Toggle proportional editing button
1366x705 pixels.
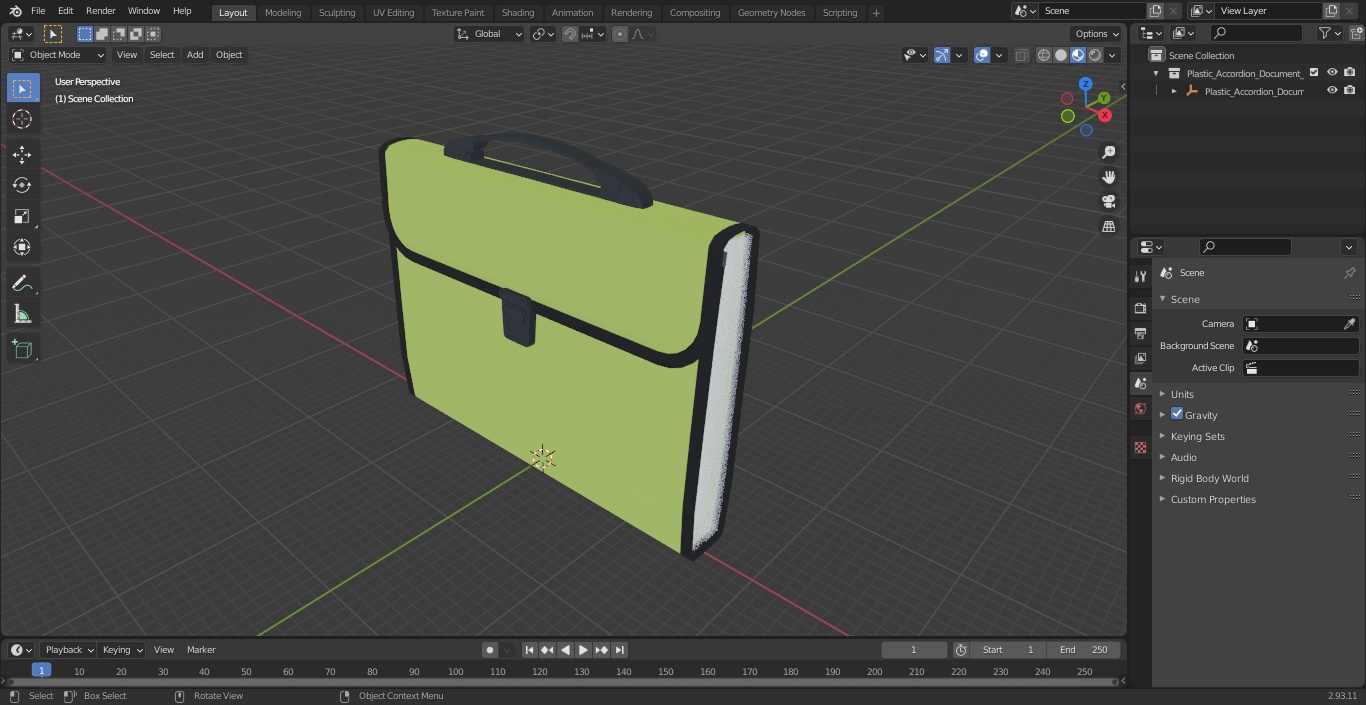(620, 34)
